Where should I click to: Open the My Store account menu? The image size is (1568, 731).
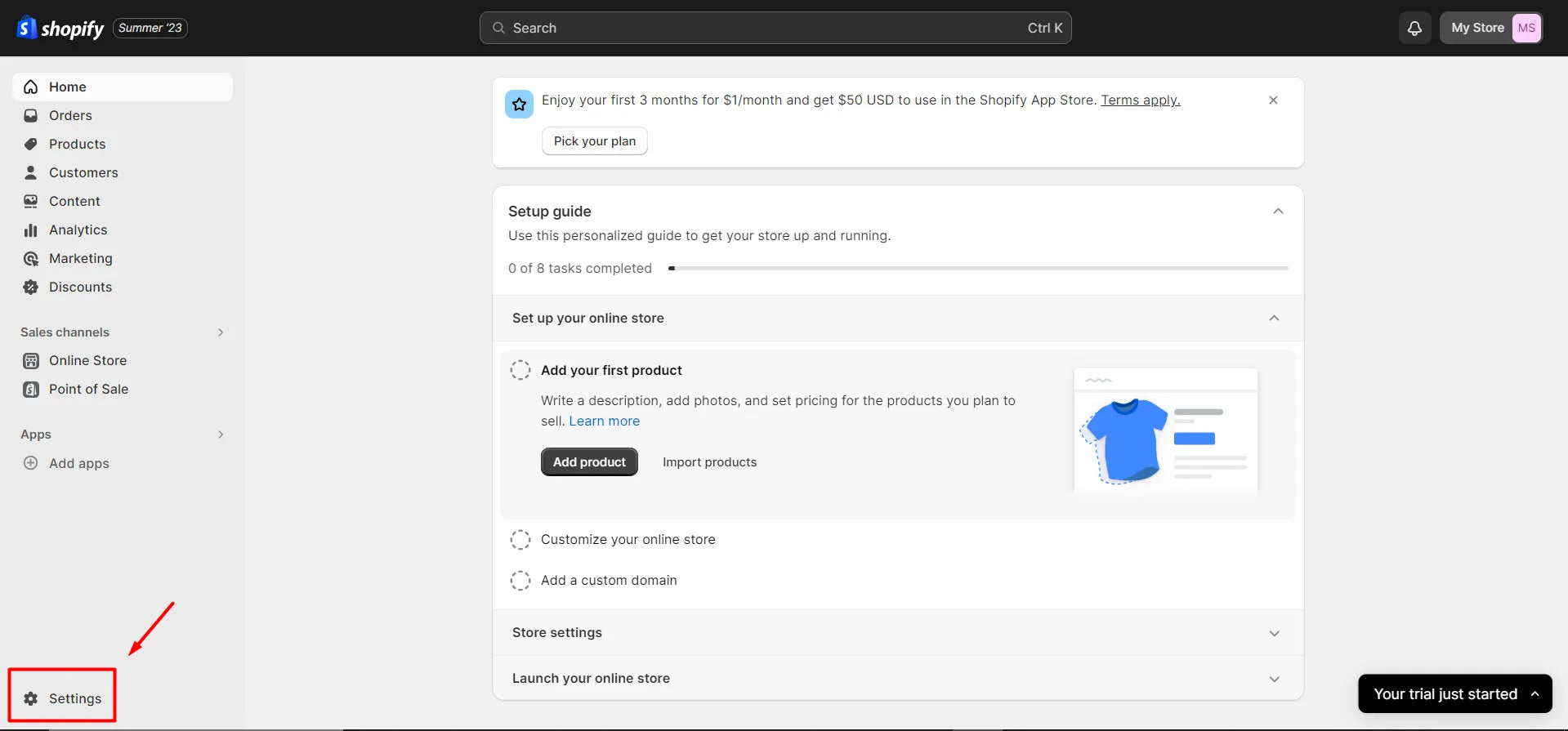(1490, 28)
